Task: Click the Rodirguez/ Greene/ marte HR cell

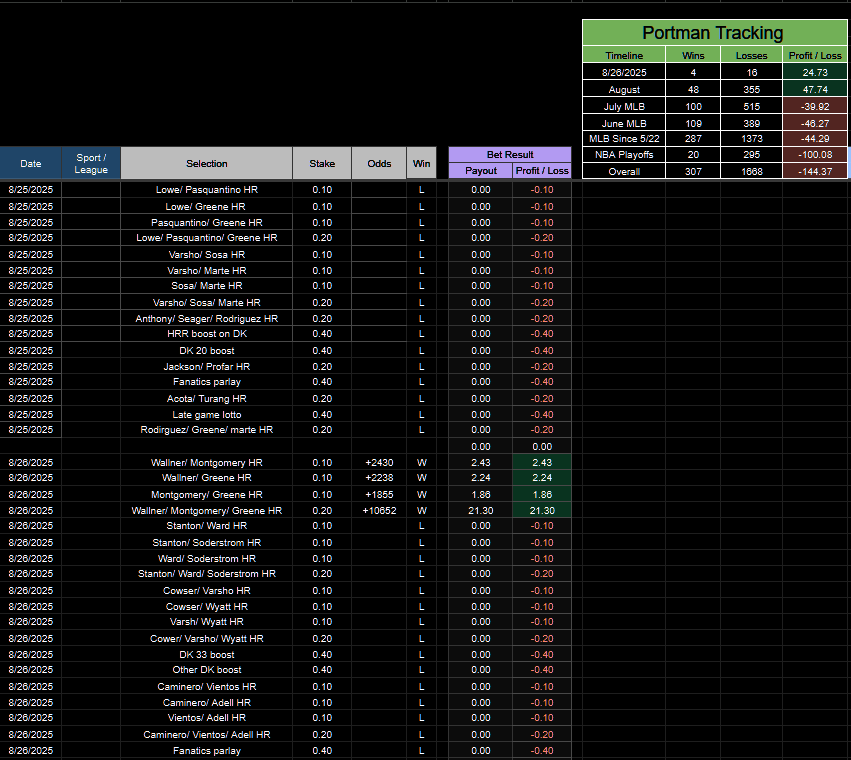Action: 207,430
